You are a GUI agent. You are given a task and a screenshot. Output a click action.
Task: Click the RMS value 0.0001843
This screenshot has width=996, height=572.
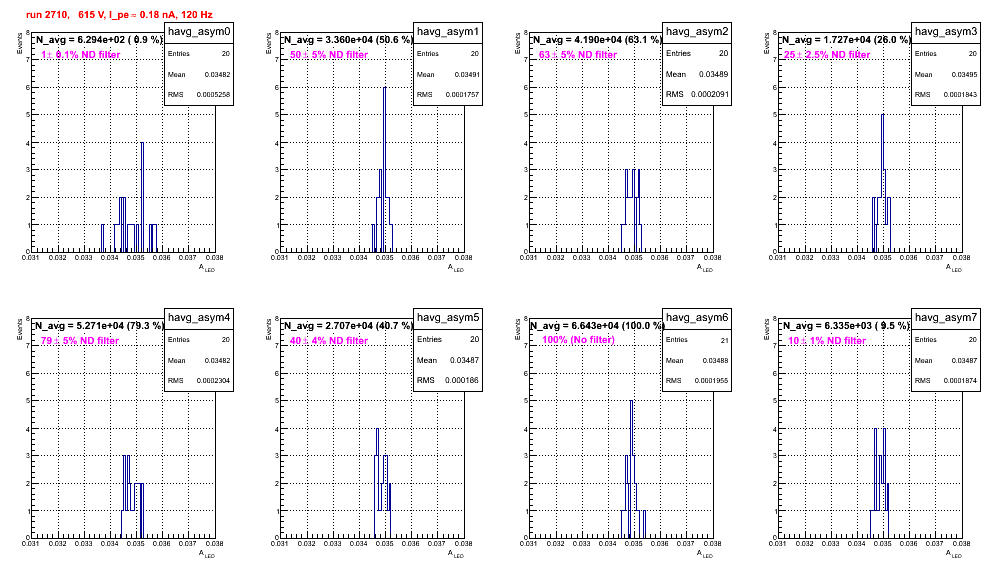(960, 95)
